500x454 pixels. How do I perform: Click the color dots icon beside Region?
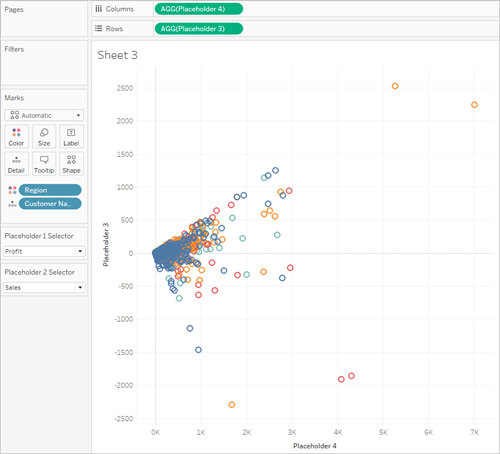click(12, 190)
